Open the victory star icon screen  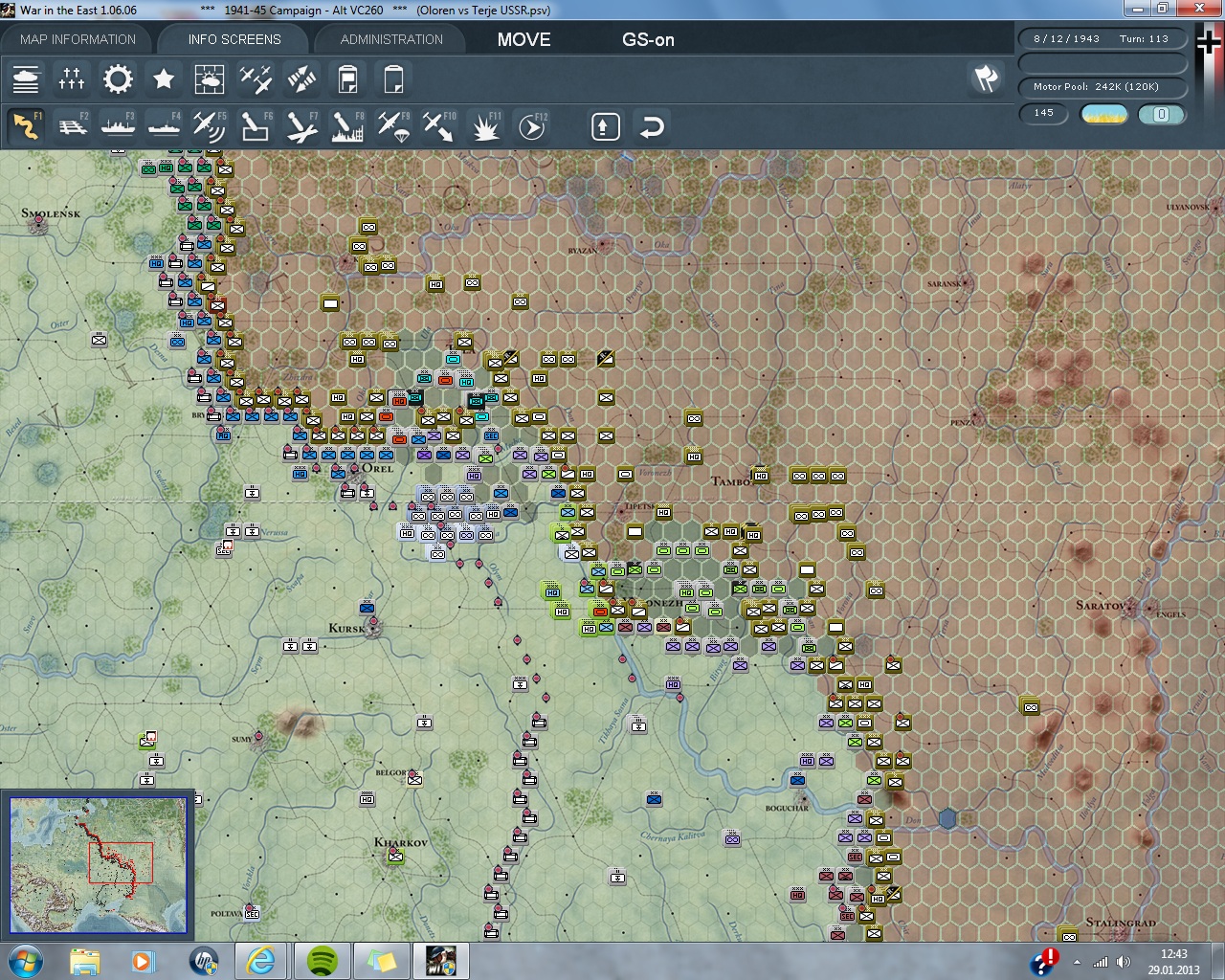click(x=164, y=79)
